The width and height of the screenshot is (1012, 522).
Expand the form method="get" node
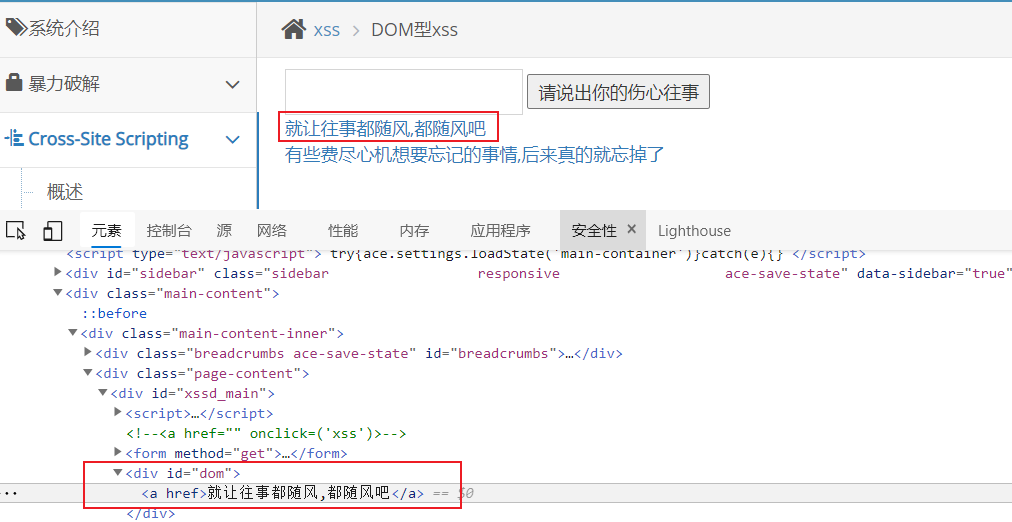click(x=118, y=453)
